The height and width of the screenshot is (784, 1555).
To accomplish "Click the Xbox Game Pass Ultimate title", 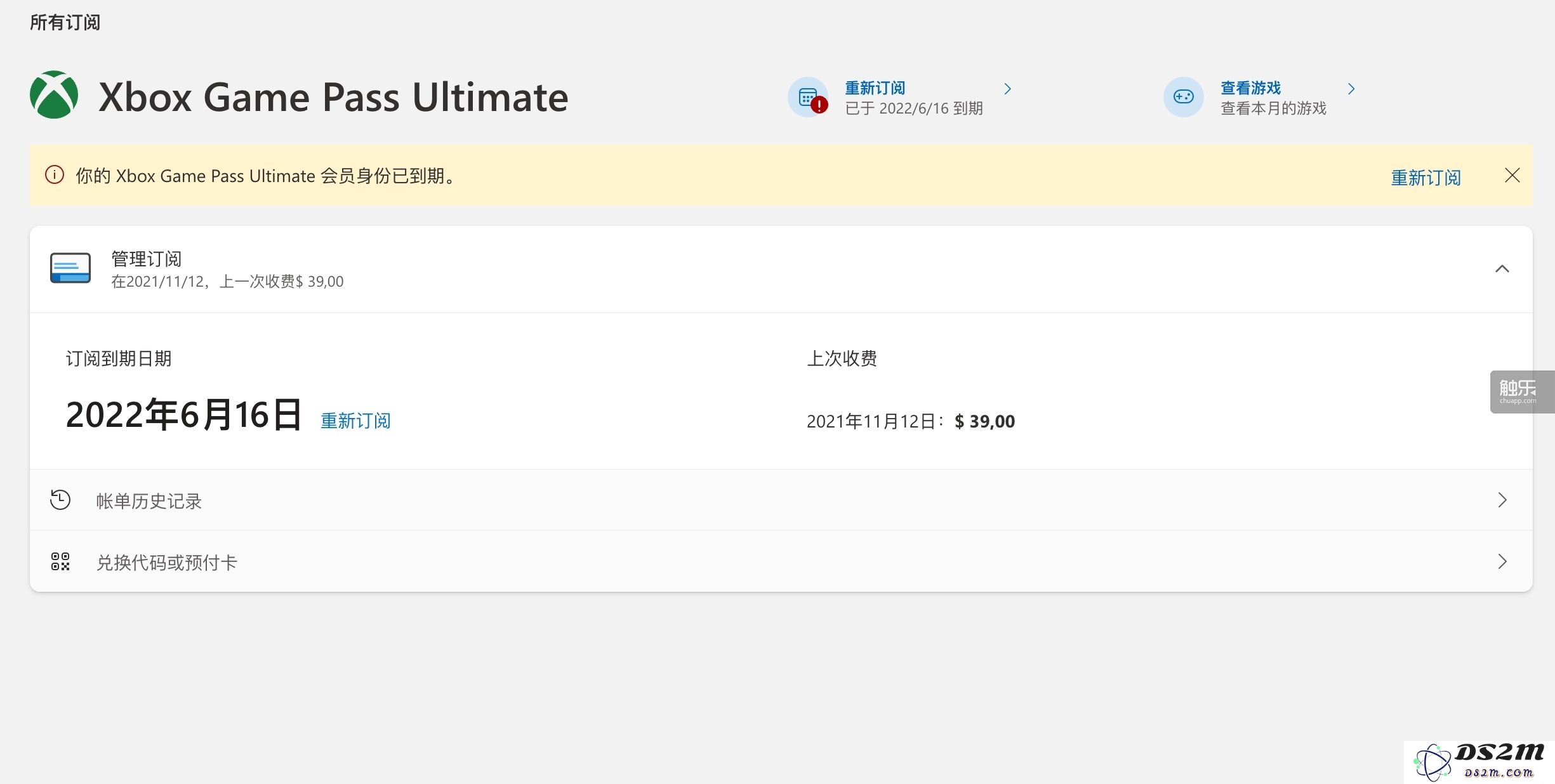I will [333, 97].
